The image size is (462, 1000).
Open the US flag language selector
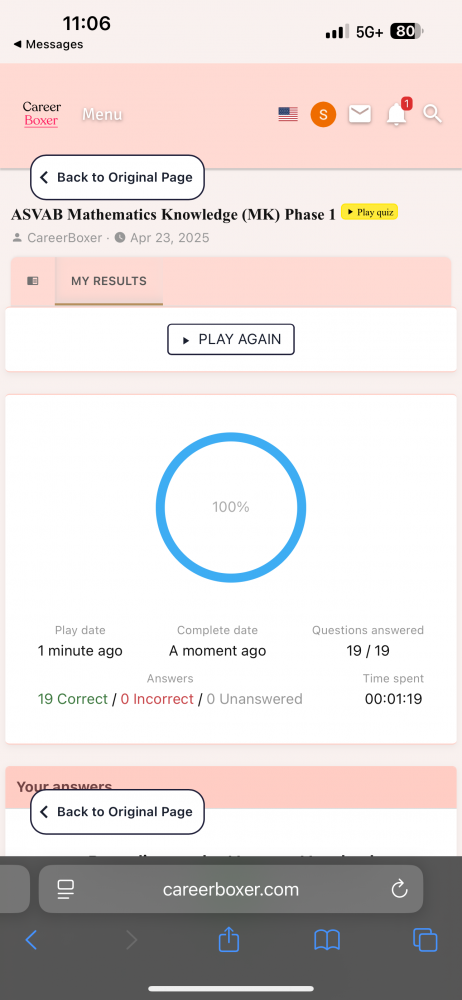coord(288,115)
